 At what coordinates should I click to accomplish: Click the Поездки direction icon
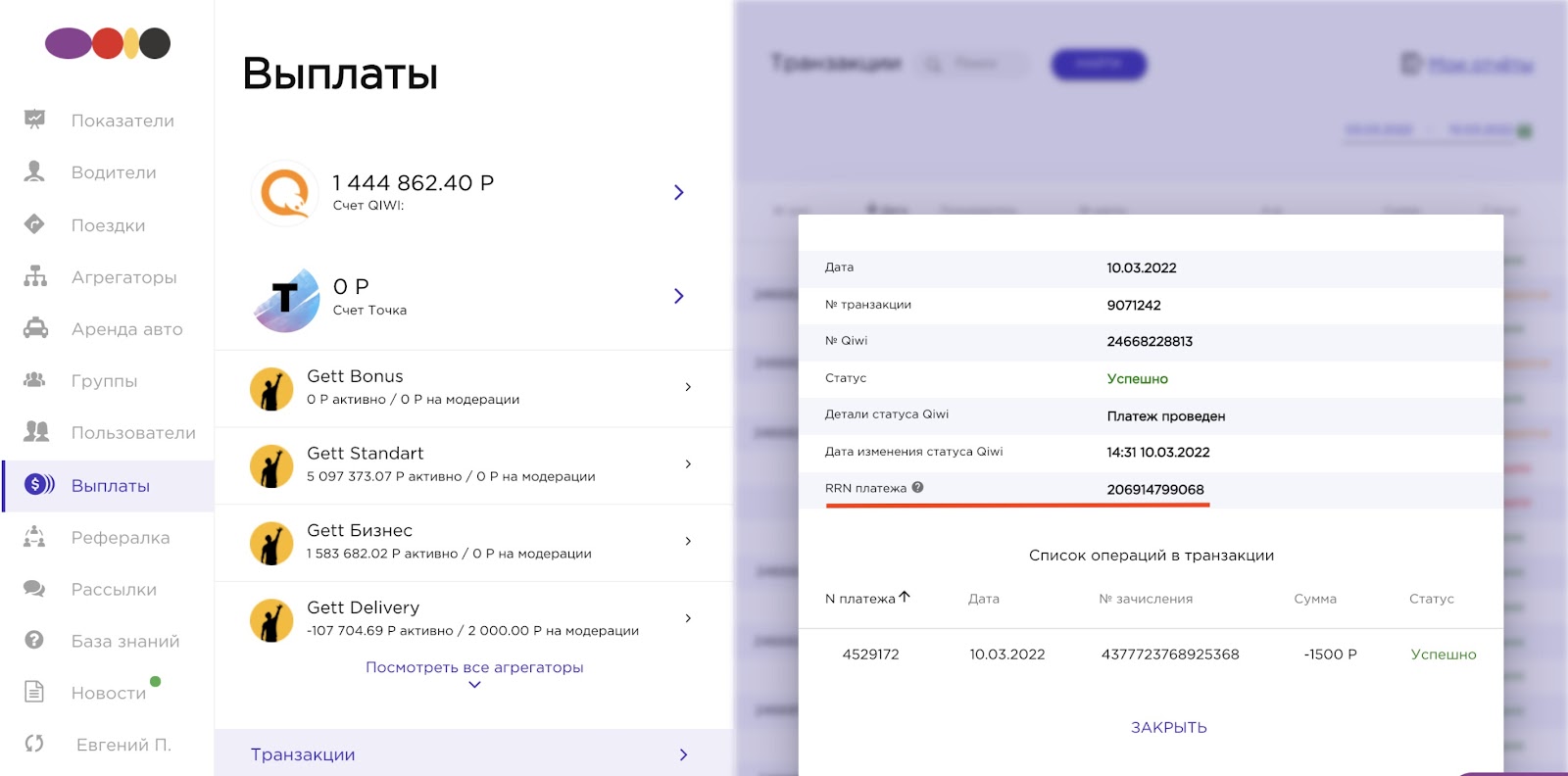click(x=34, y=224)
